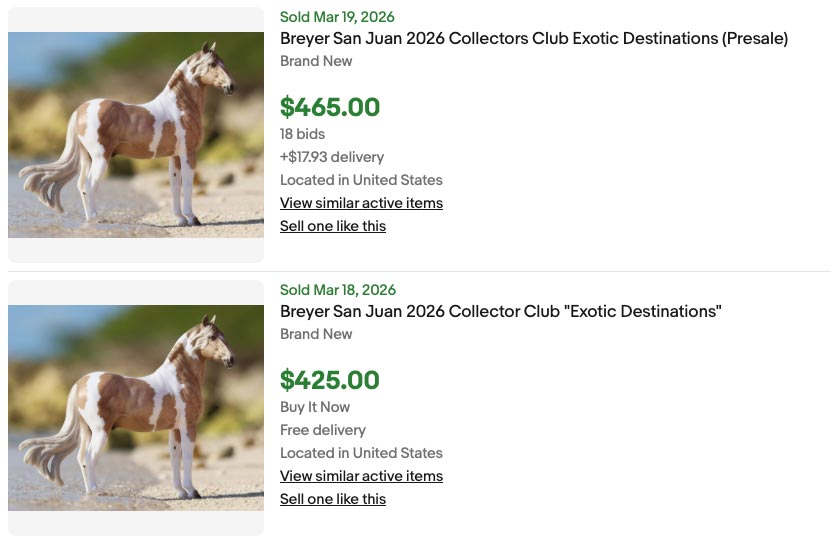Open the "Exotic Destinations (Presale)" listing title

click(534, 39)
